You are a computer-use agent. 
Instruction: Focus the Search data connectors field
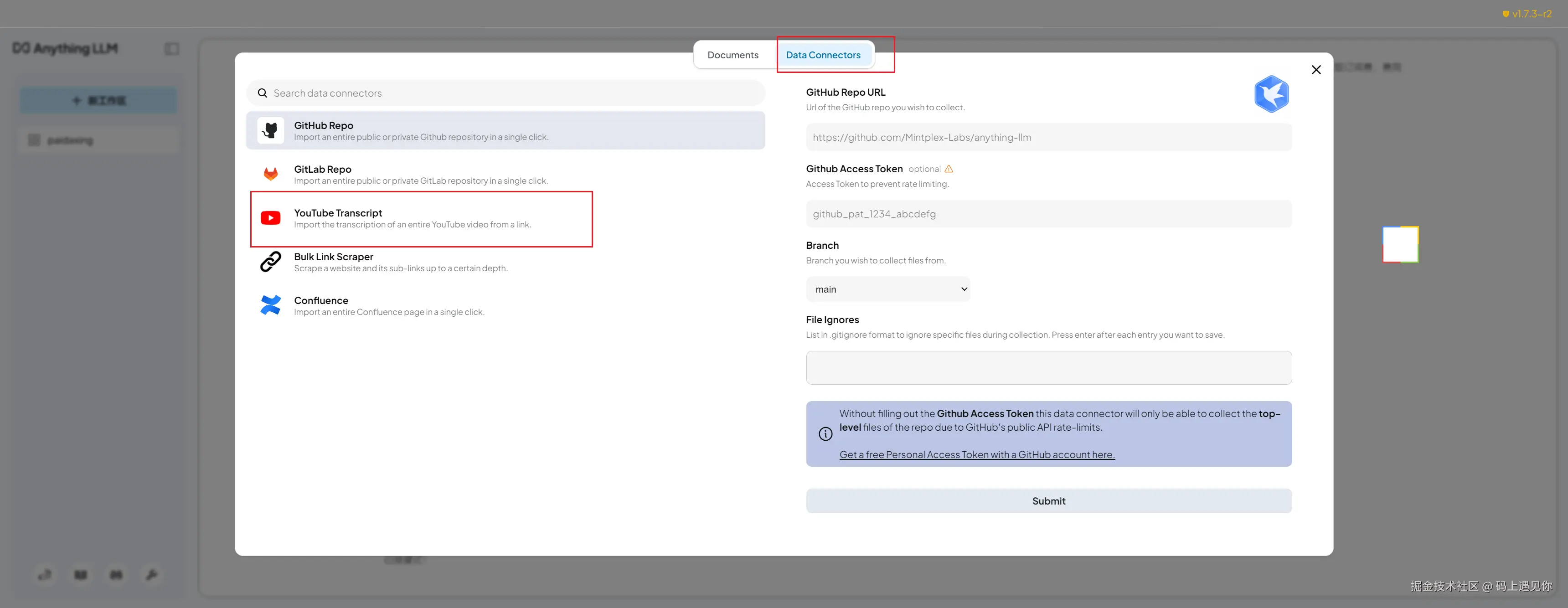[505, 93]
